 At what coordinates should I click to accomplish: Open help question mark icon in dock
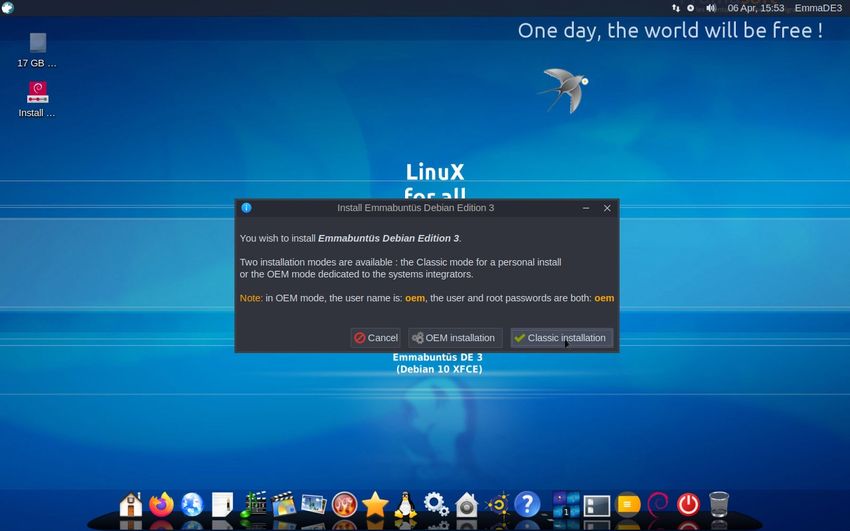click(x=527, y=504)
